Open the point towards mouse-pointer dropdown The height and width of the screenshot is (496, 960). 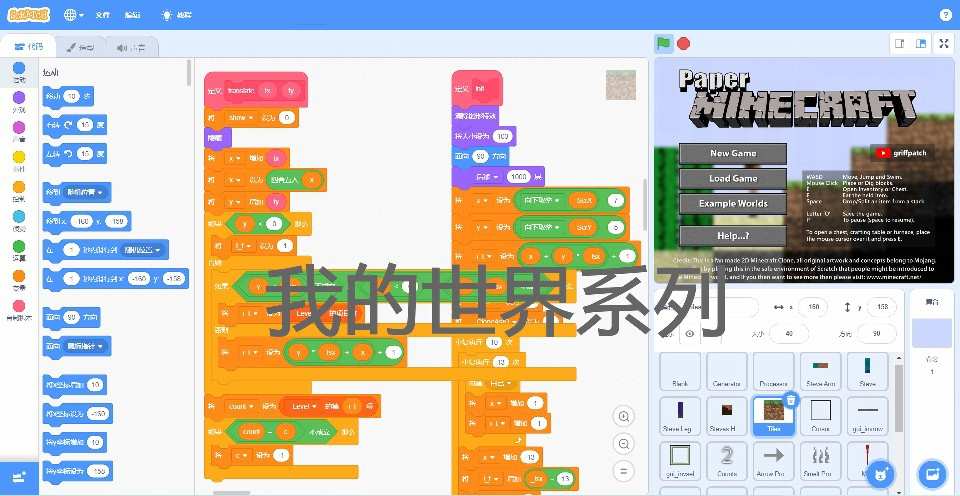(x=84, y=347)
